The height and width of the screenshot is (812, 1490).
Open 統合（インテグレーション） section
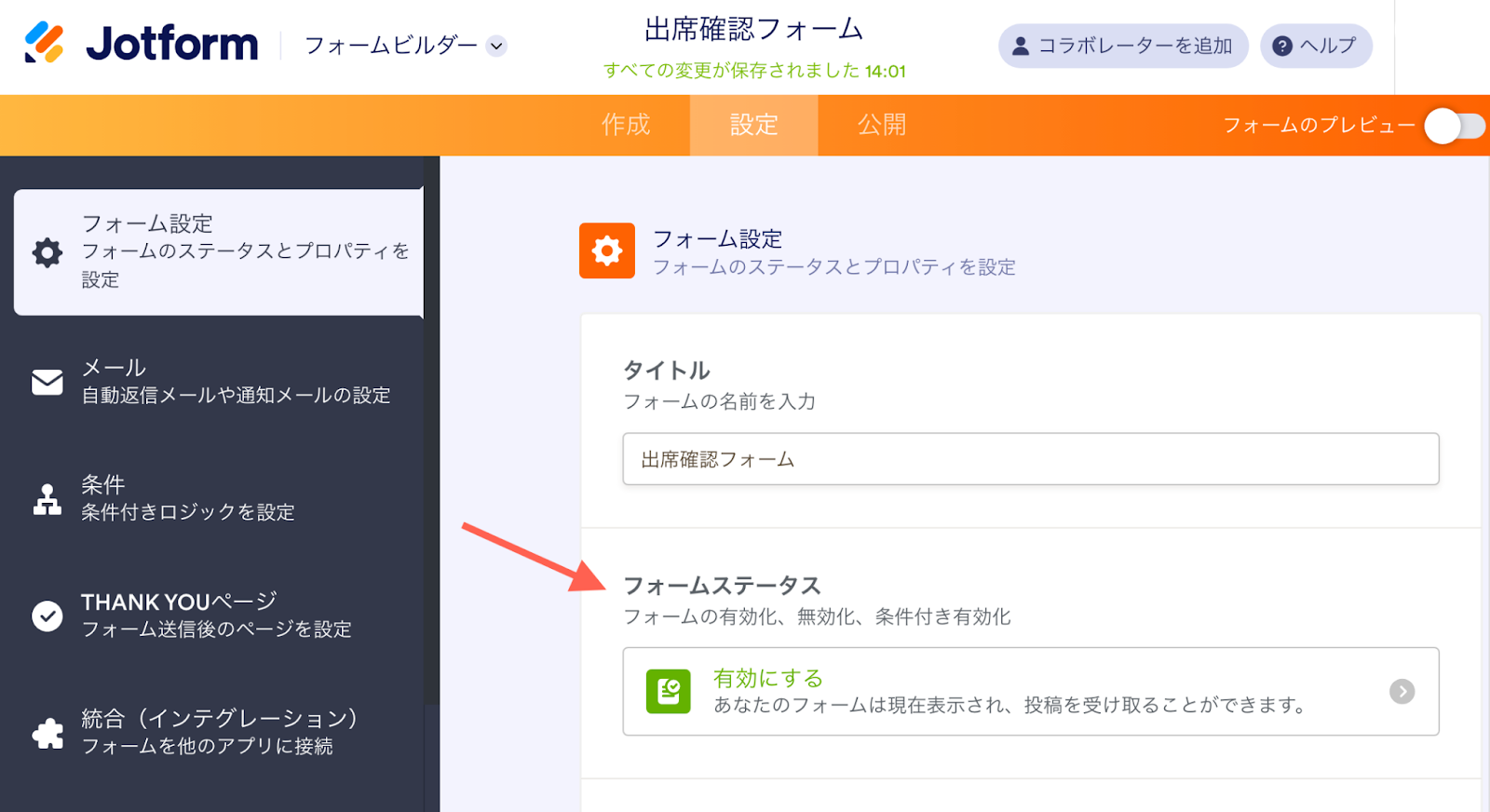point(219,733)
